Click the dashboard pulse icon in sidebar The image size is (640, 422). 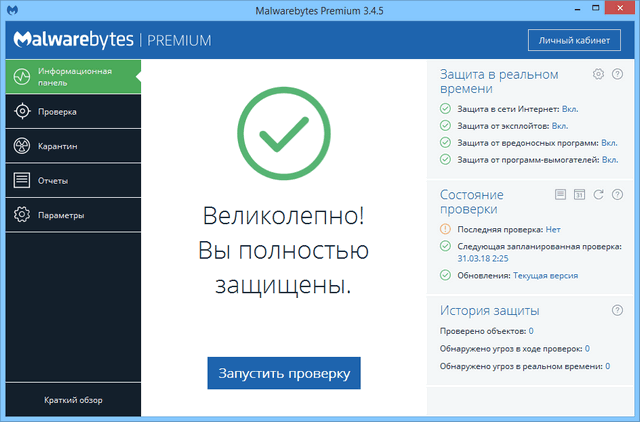[x=22, y=77]
